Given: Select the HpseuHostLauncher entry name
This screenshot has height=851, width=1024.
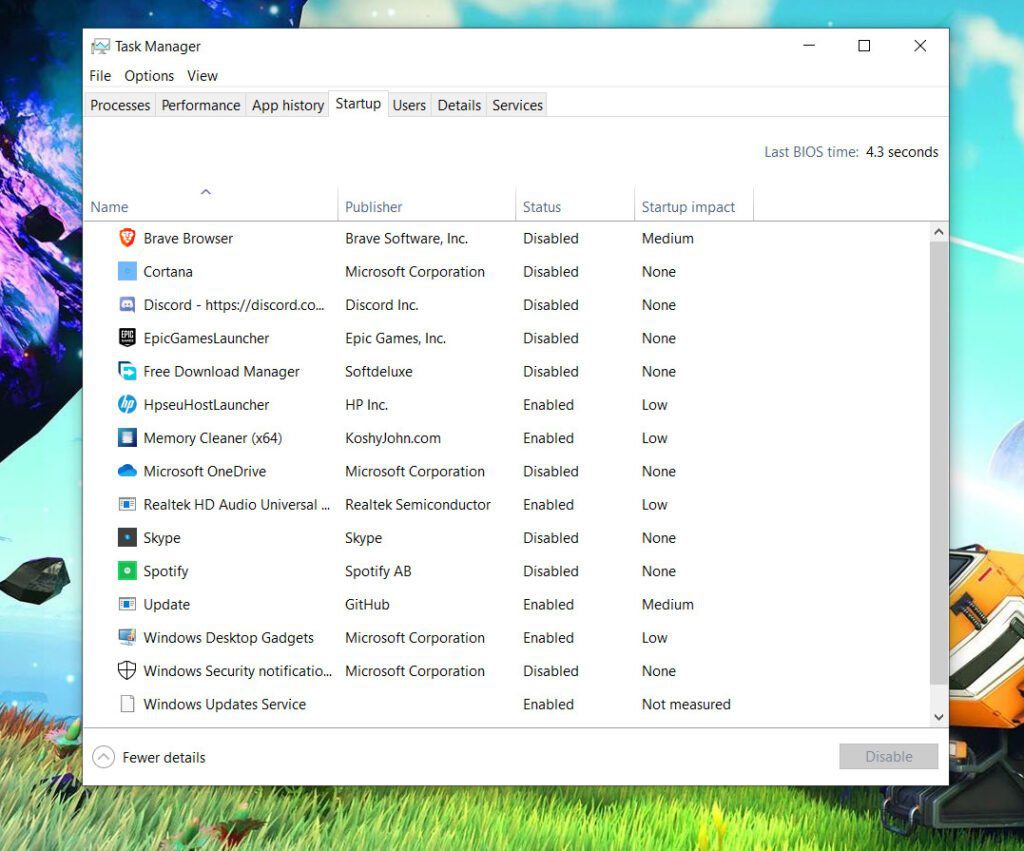Looking at the screenshot, I should [x=206, y=405].
